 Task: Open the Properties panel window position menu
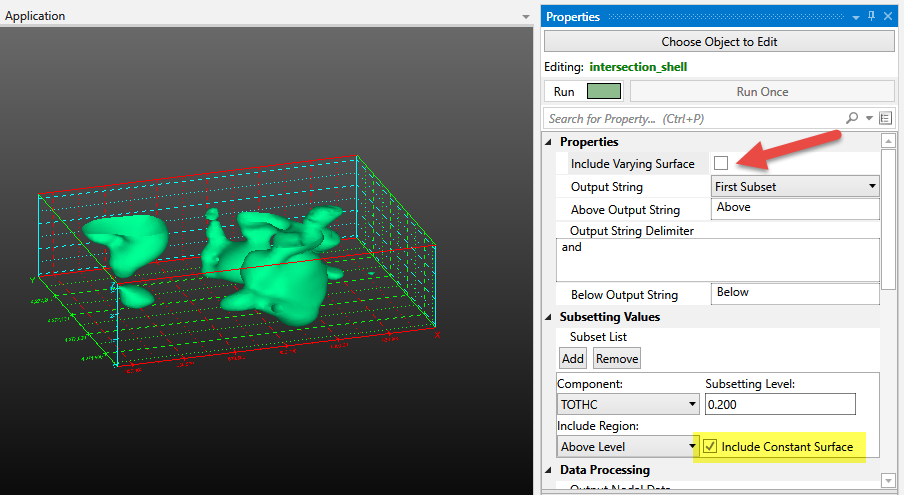855,17
